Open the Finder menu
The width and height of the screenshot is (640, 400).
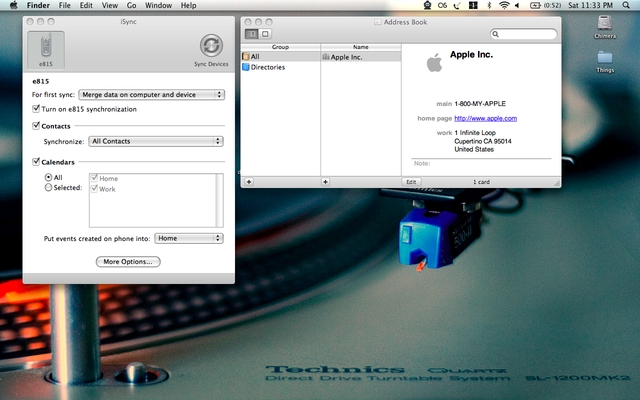[38, 5]
